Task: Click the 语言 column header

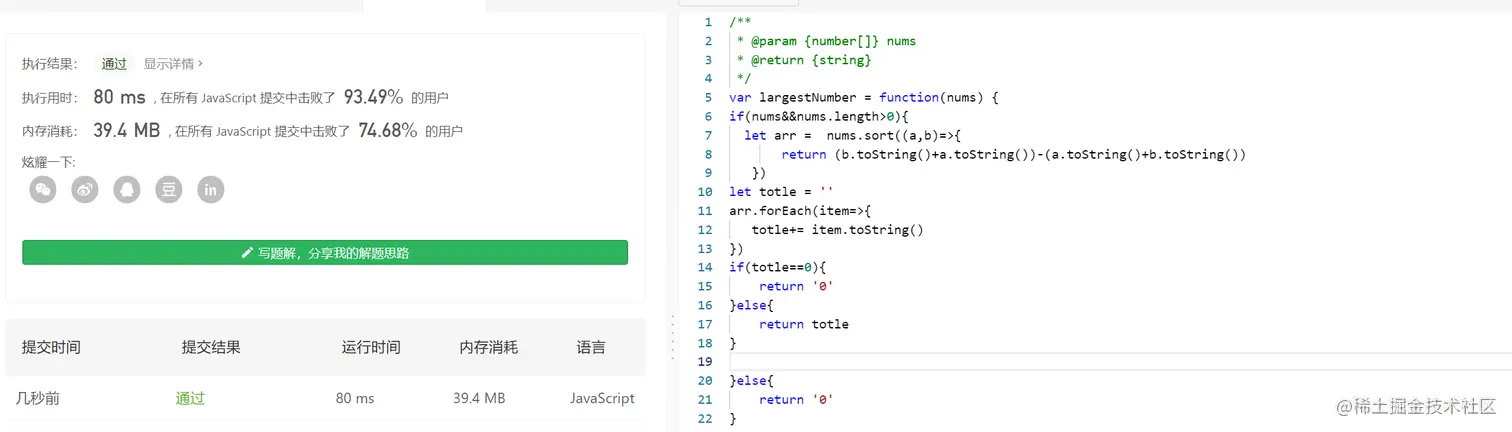Action: click(591, 347)
